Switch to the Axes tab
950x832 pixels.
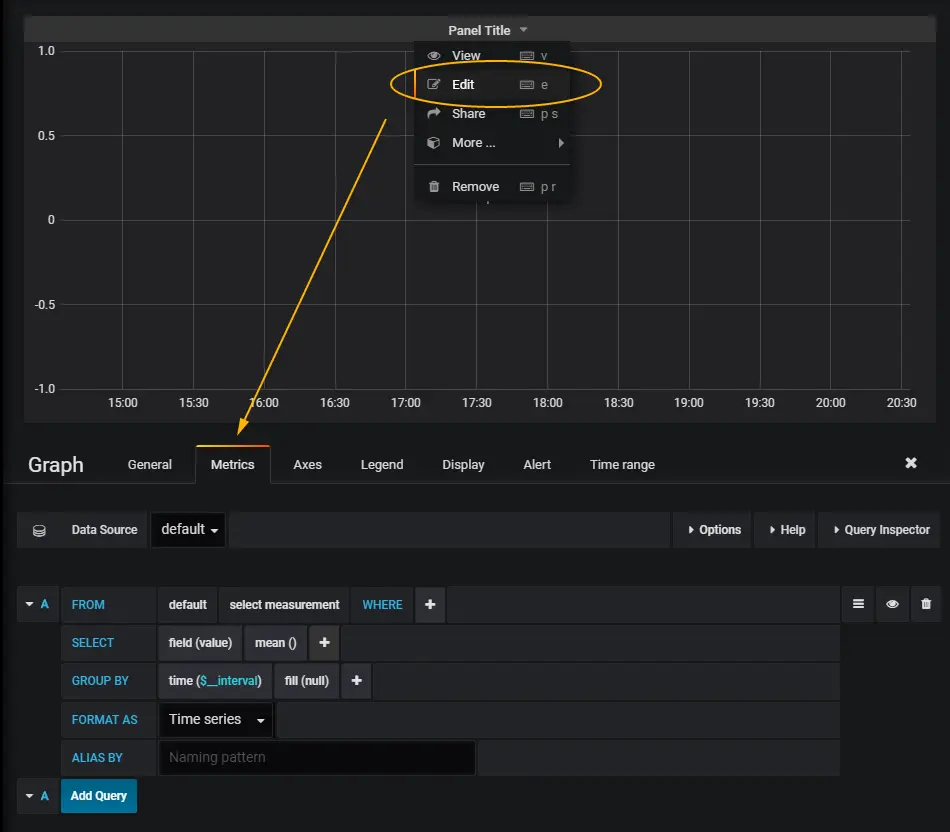(x=307, y=465)
